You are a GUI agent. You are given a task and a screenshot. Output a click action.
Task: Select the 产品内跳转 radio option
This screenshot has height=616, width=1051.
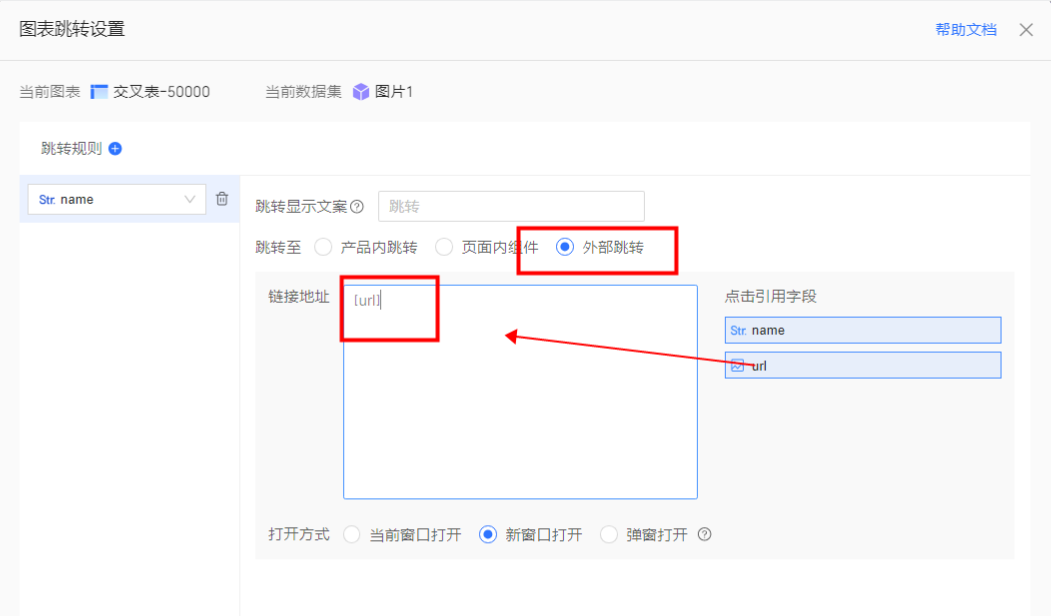click(323, 247)
